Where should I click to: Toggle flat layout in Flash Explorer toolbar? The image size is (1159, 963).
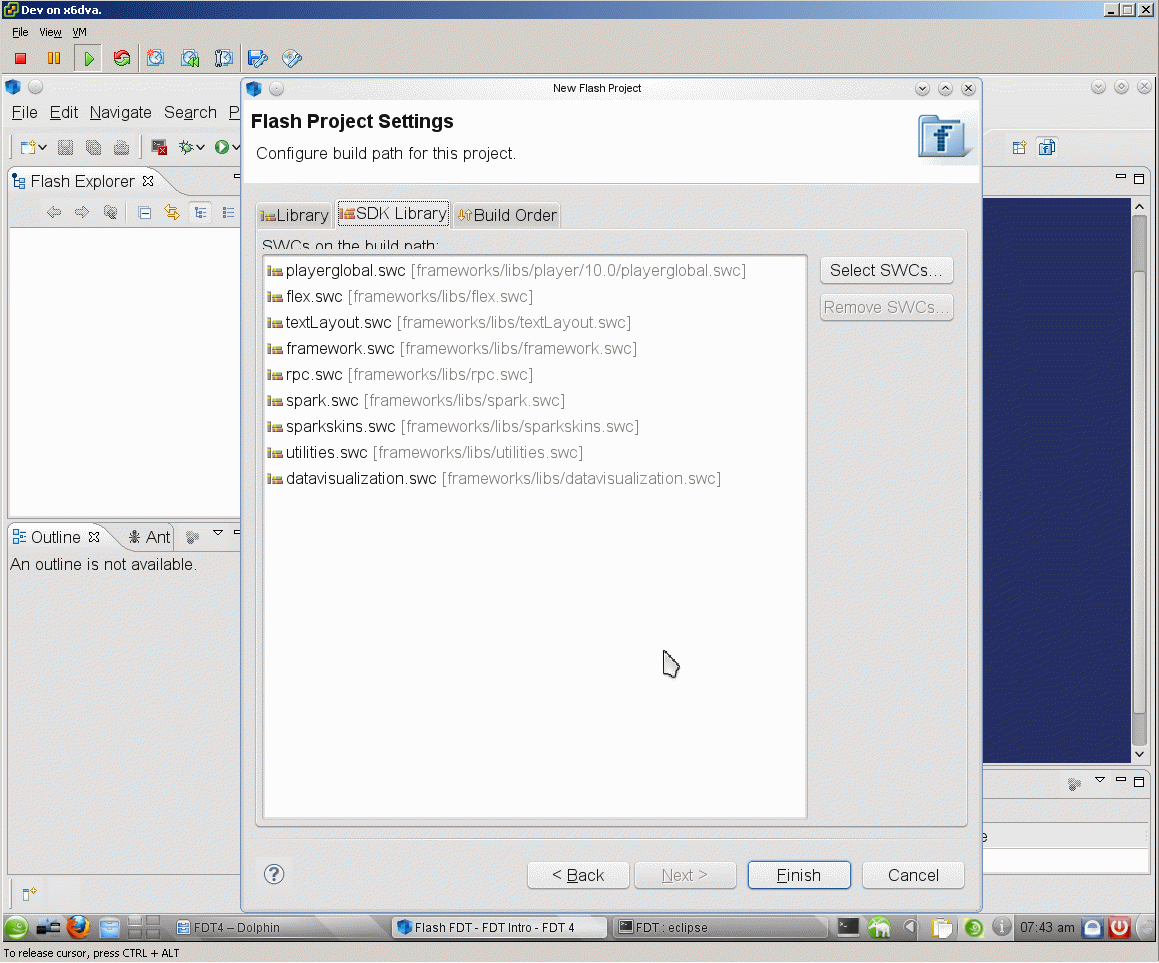(x=228, y=213)
